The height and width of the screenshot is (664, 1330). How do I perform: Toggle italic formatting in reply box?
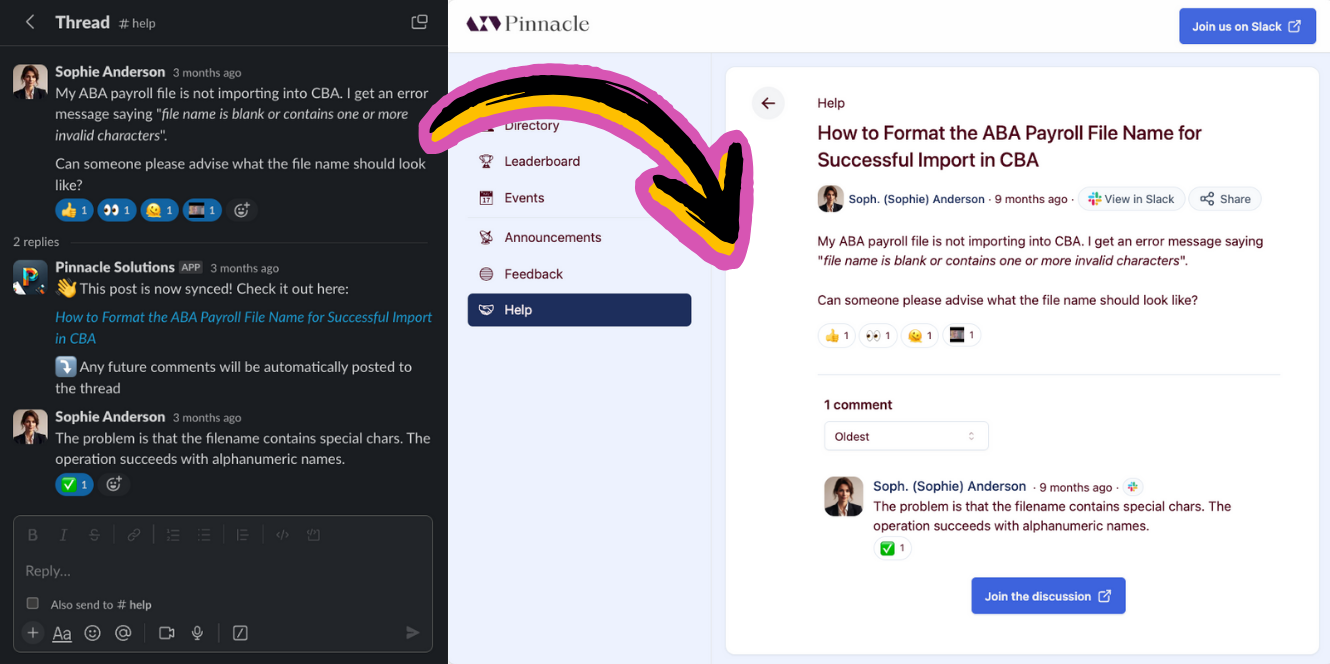pos(63,535)
